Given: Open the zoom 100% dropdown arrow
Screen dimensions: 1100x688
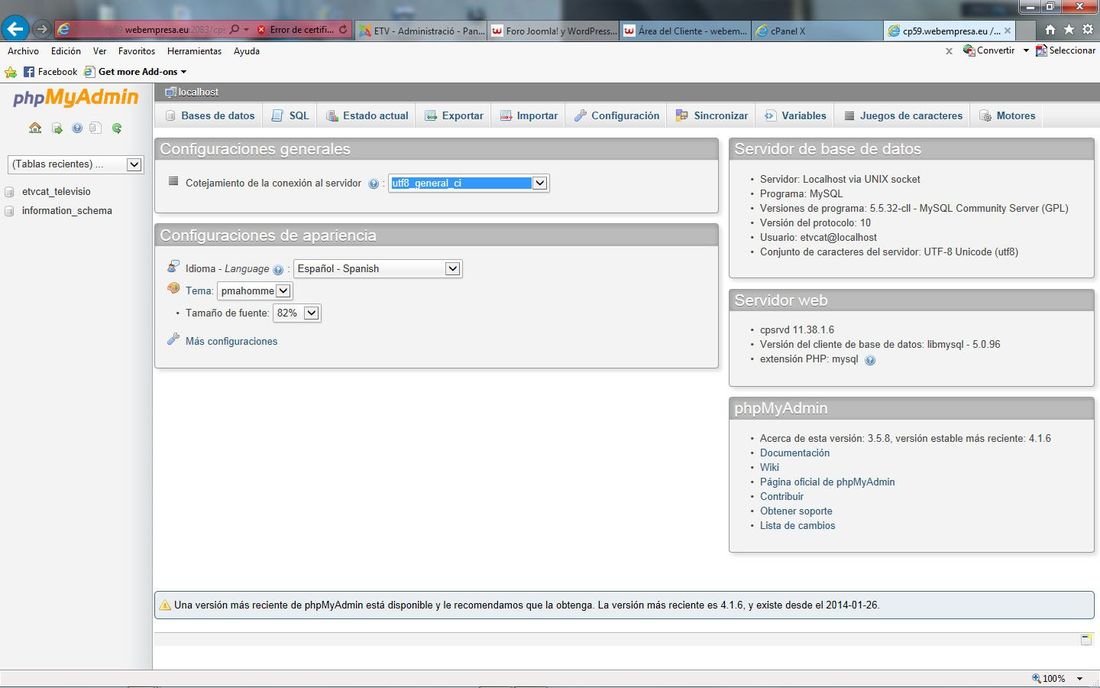Looking at the screenshot, I should [1080, 678].
